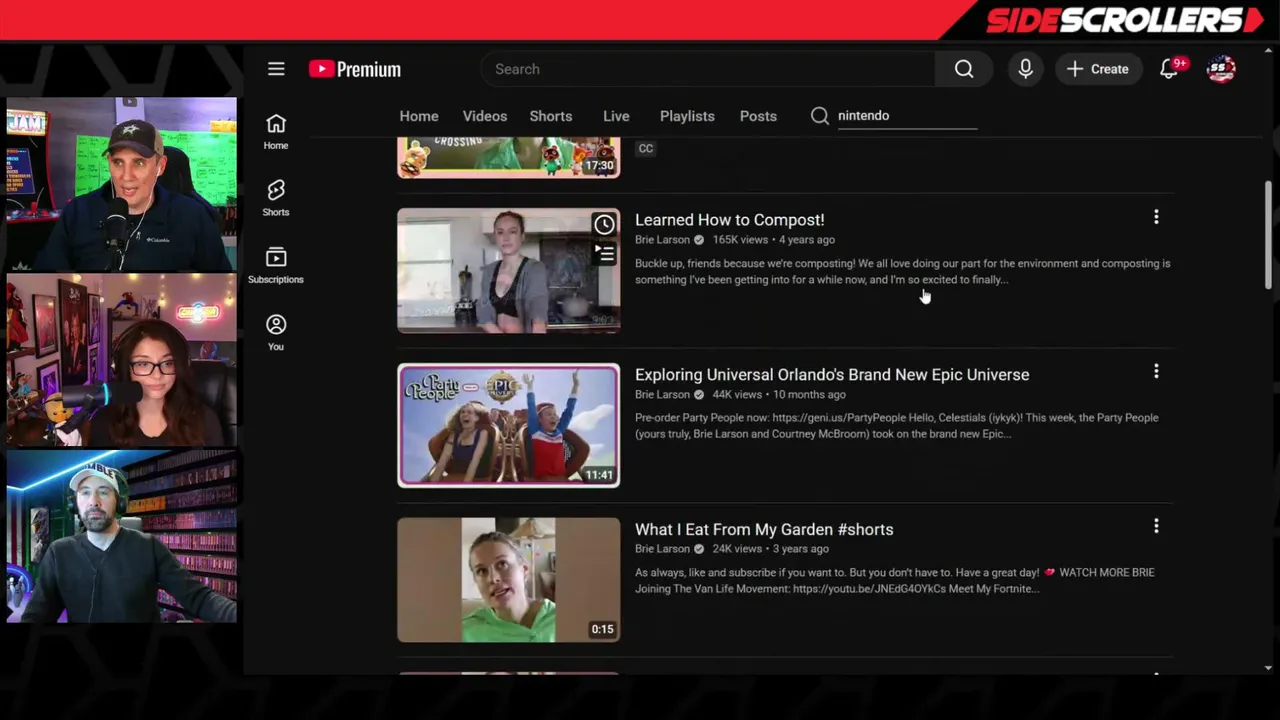The image size is (1280, 720).
Task: Open Subscriptions in the sidebar
Action: pos(276,265)
